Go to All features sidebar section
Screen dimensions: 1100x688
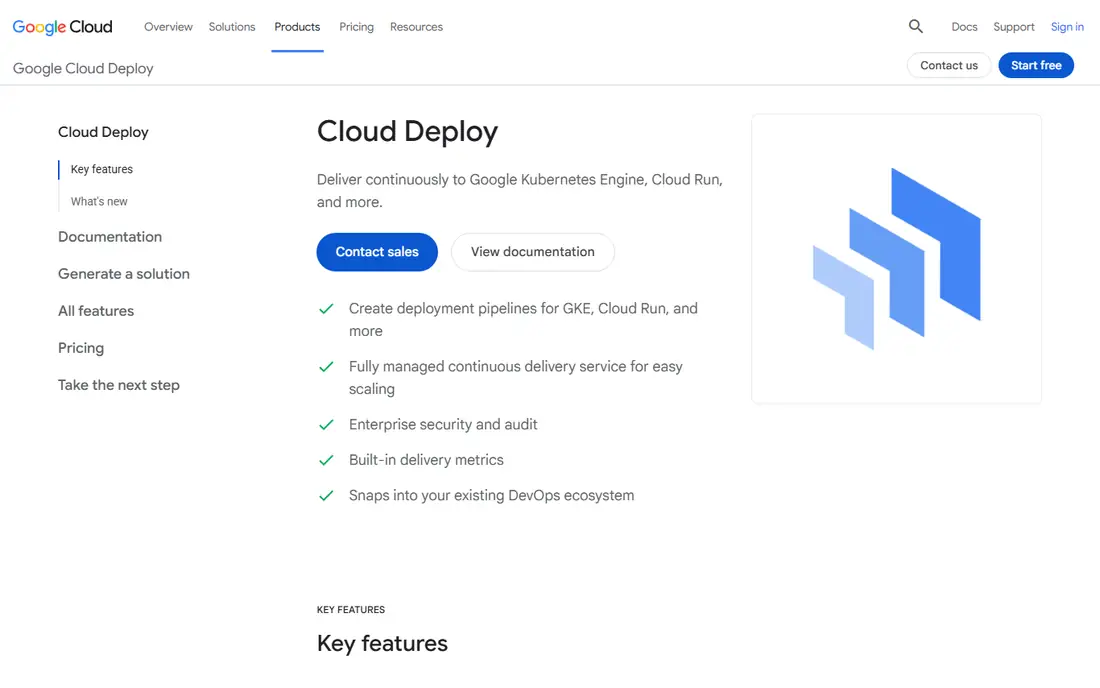point(96,311)
